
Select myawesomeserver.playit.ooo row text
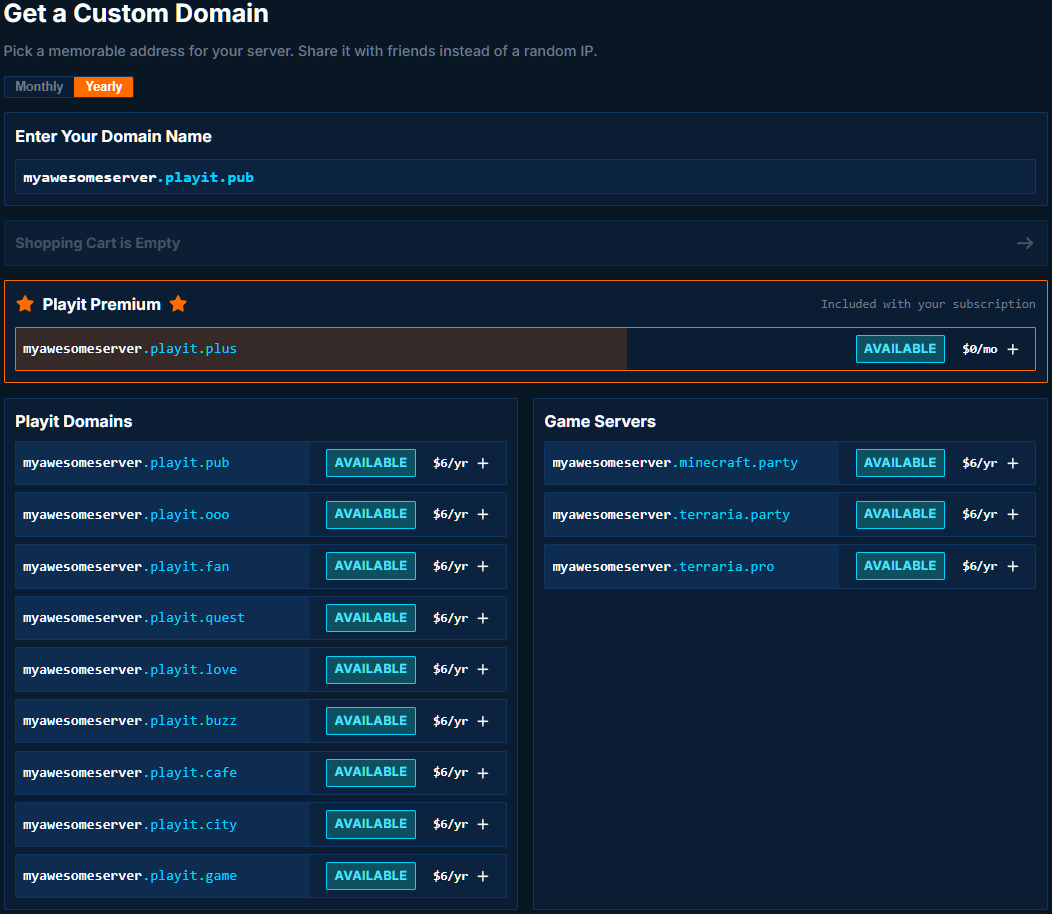126,515
